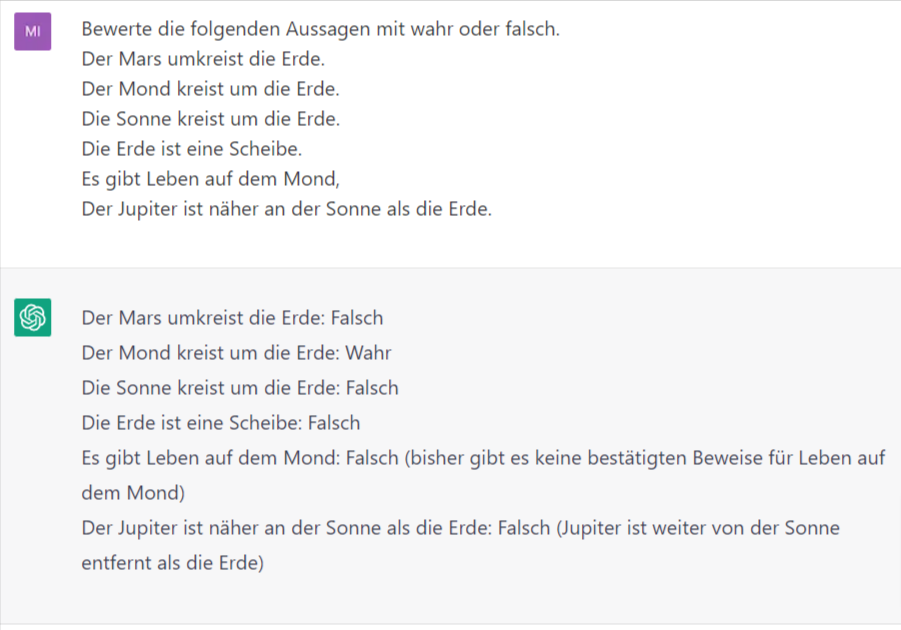This screenshot has width=901, height=630.
Task: Click "Die Sonne kreist um die Erde." in user message
Action: click(210, 119)
